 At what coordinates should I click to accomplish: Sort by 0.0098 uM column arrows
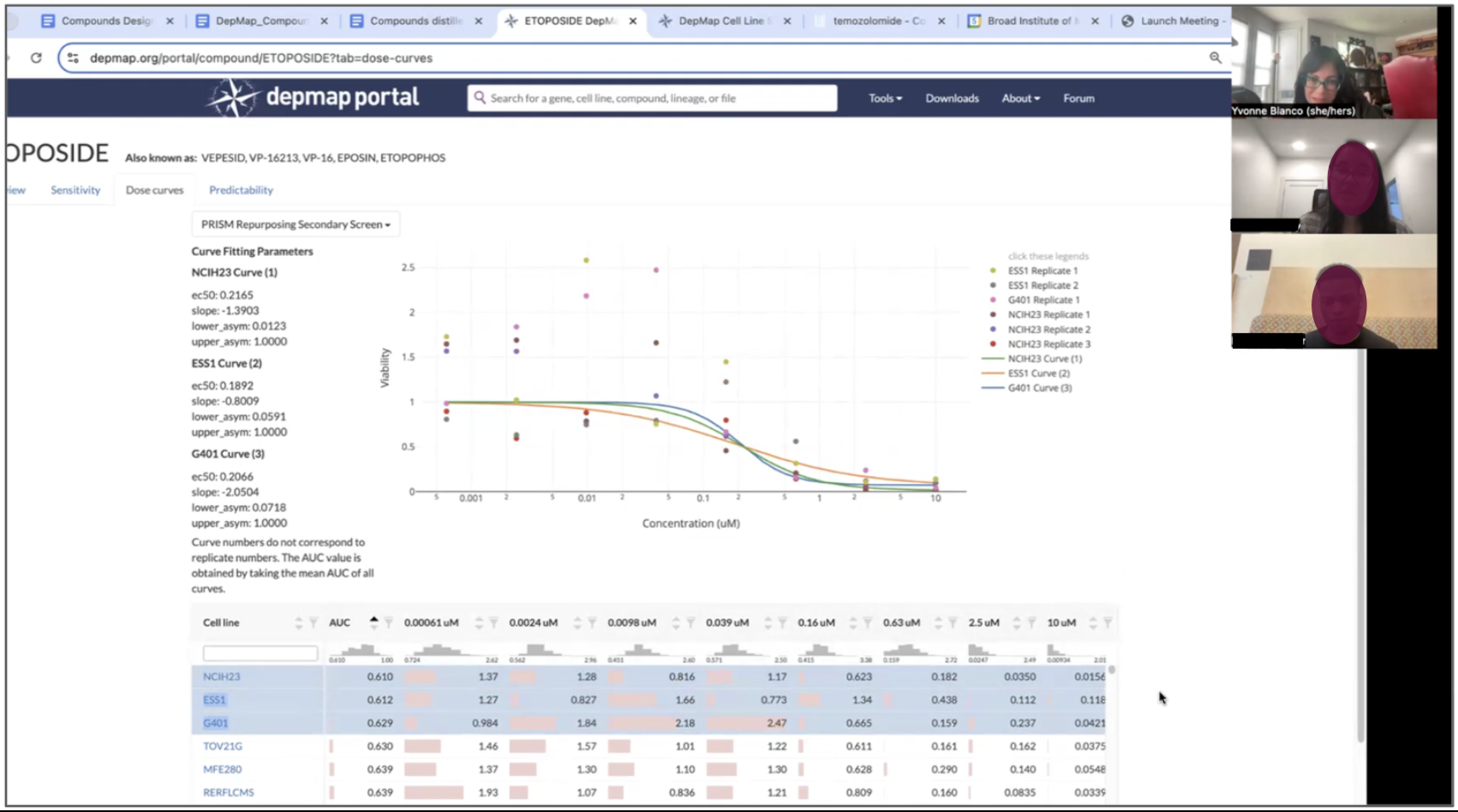[676, 623]
